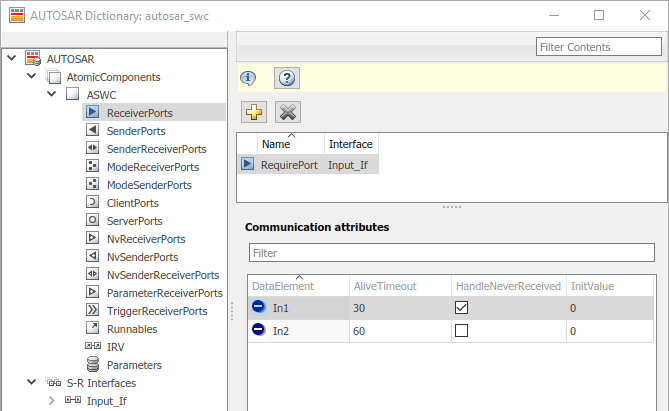Sort ports by Name column header

(291, 144)
